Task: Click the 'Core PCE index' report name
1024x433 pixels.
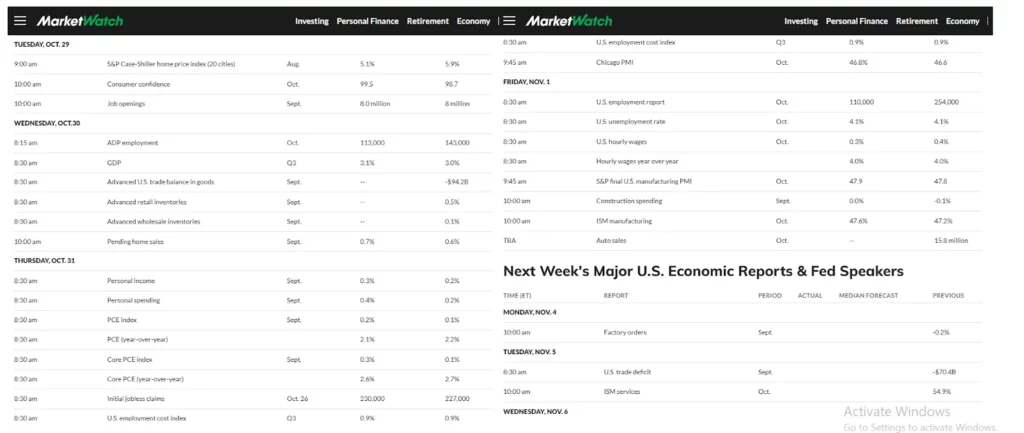Action: [130, 359]
